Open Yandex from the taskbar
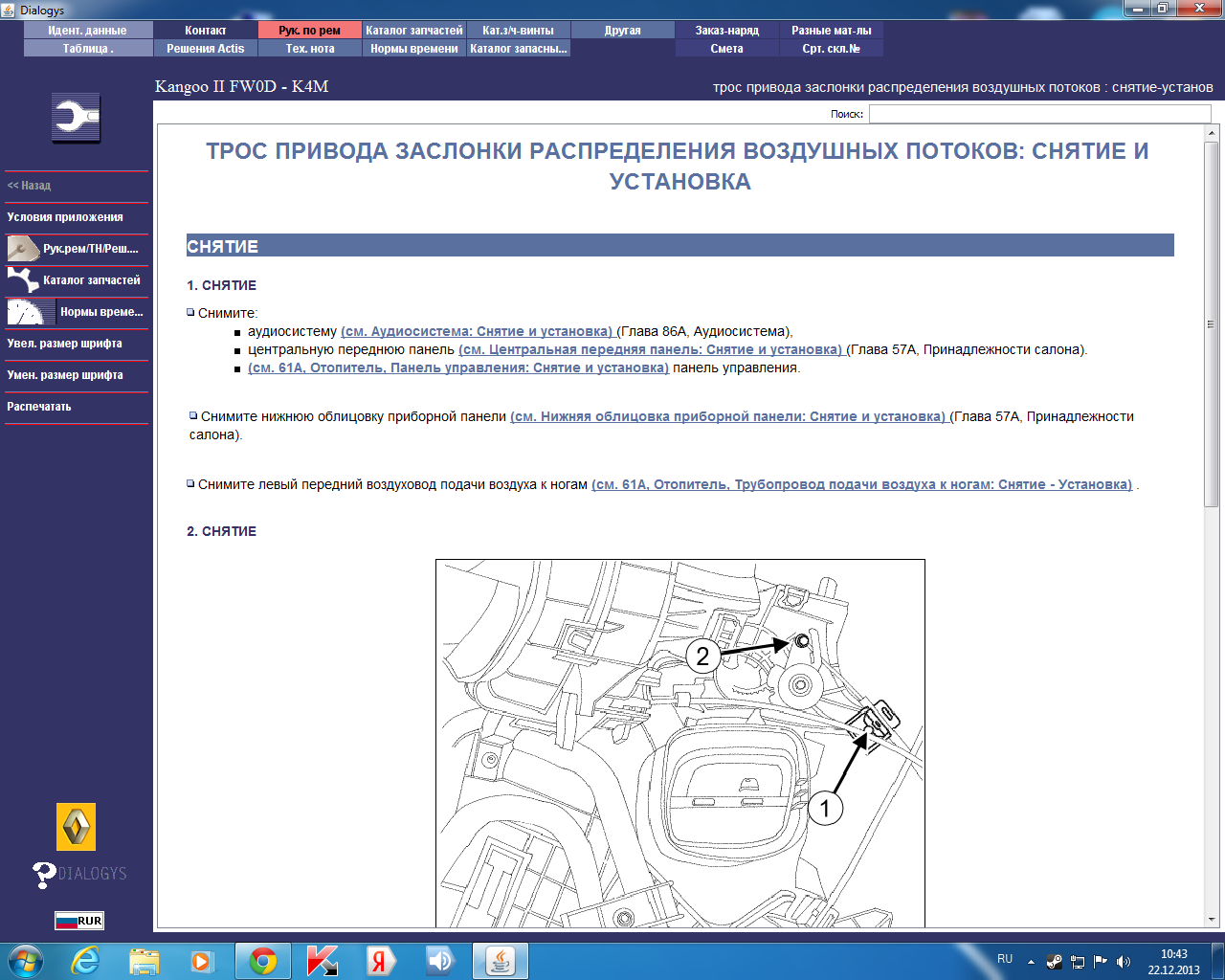This screenshot has height=980, width=1225. coord(382,961)
